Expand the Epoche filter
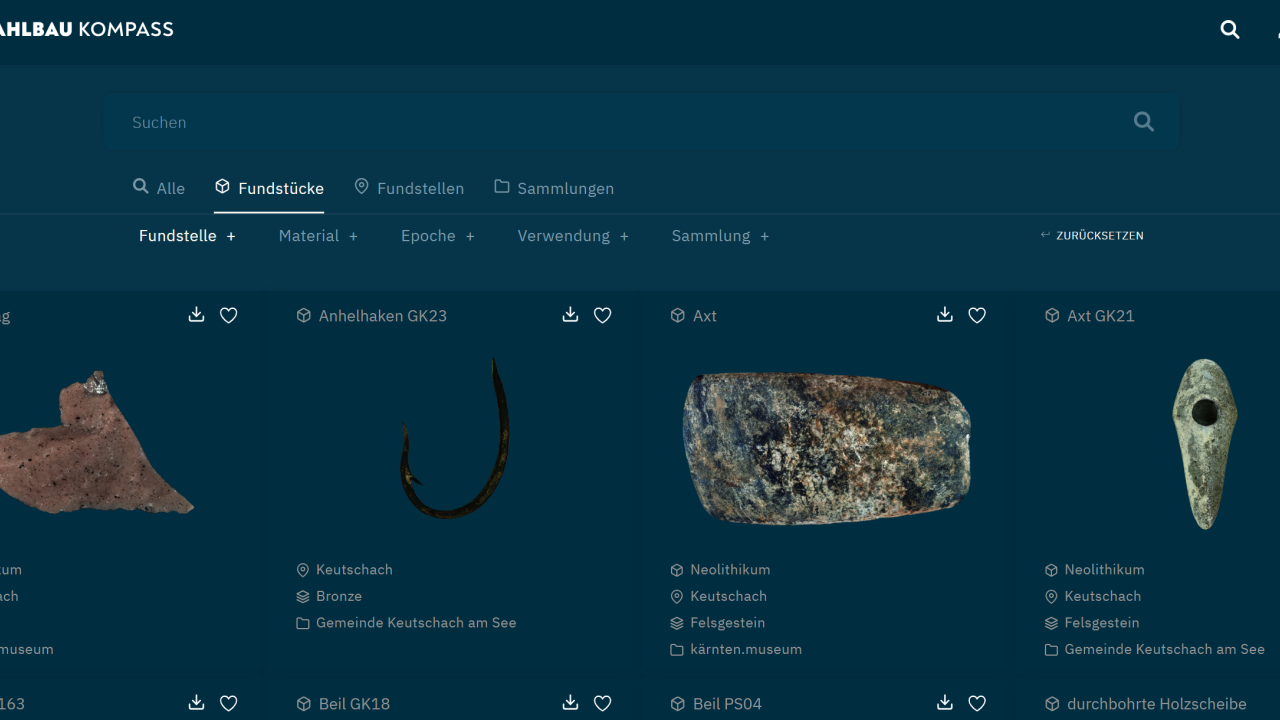Viewport: 1280px width, 720px height. [438, 236]
